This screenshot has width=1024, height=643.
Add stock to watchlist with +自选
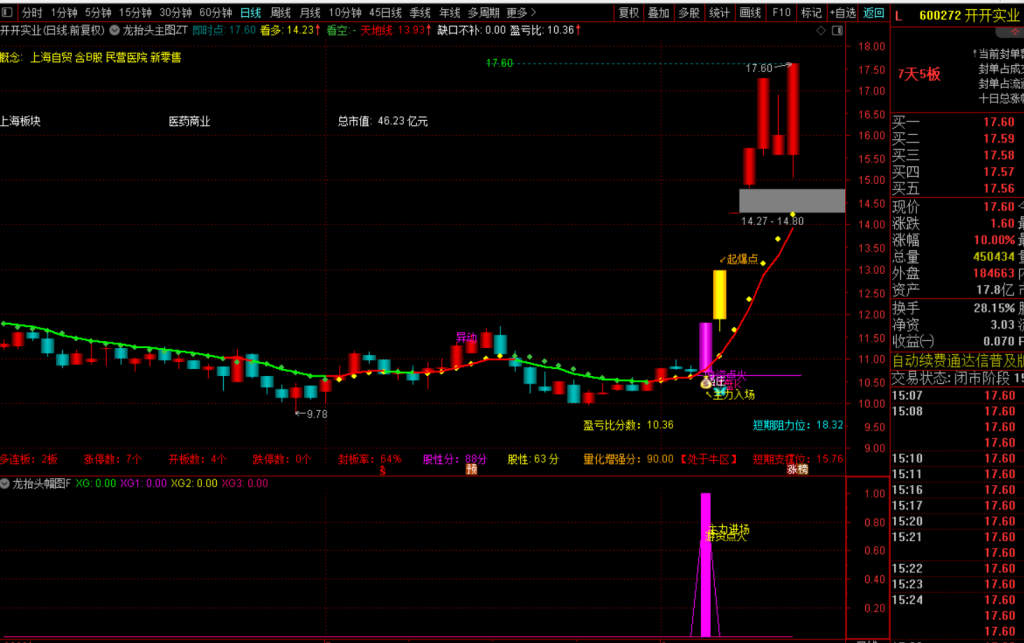[x=843, y=12]
